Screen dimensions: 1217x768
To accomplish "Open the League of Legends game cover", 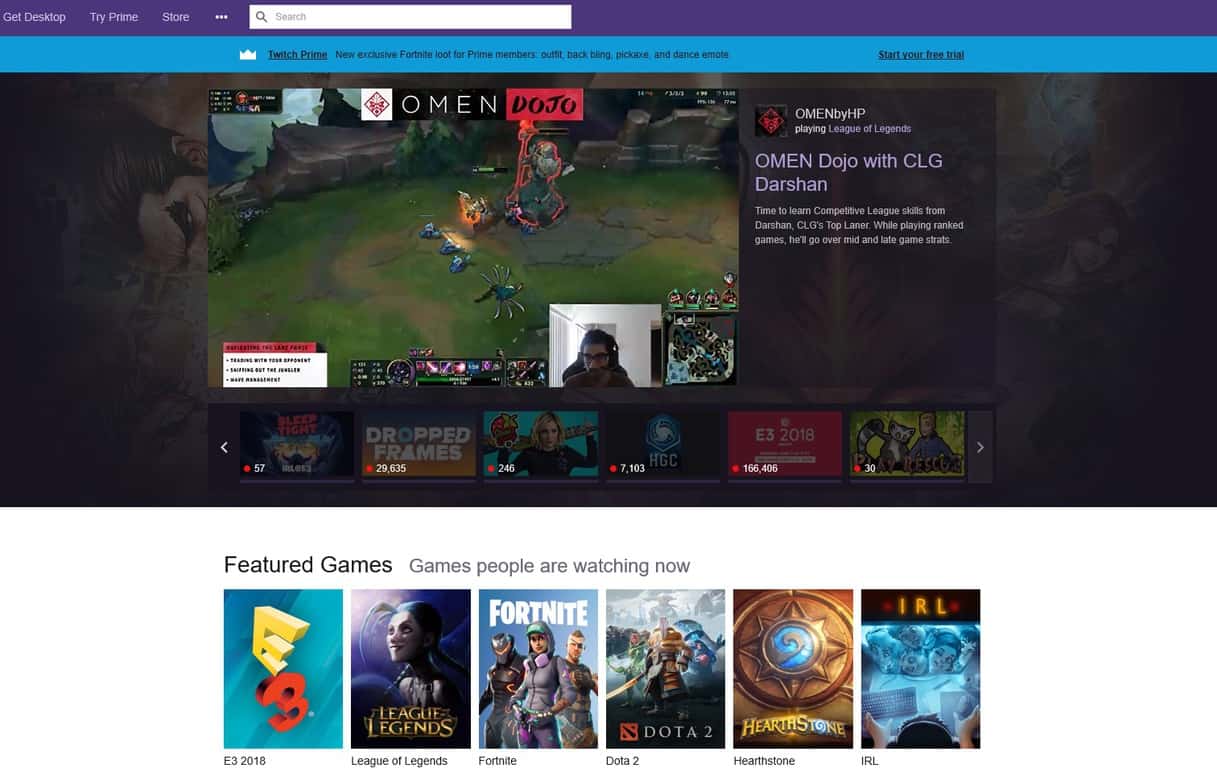I will [x=411, y=669].
